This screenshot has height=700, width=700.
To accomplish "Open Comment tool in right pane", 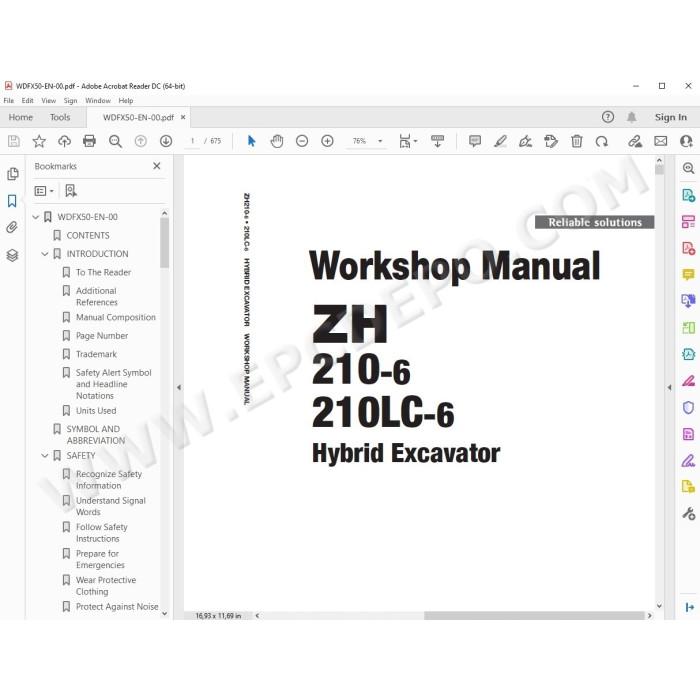I will click(x=688, y=274).
